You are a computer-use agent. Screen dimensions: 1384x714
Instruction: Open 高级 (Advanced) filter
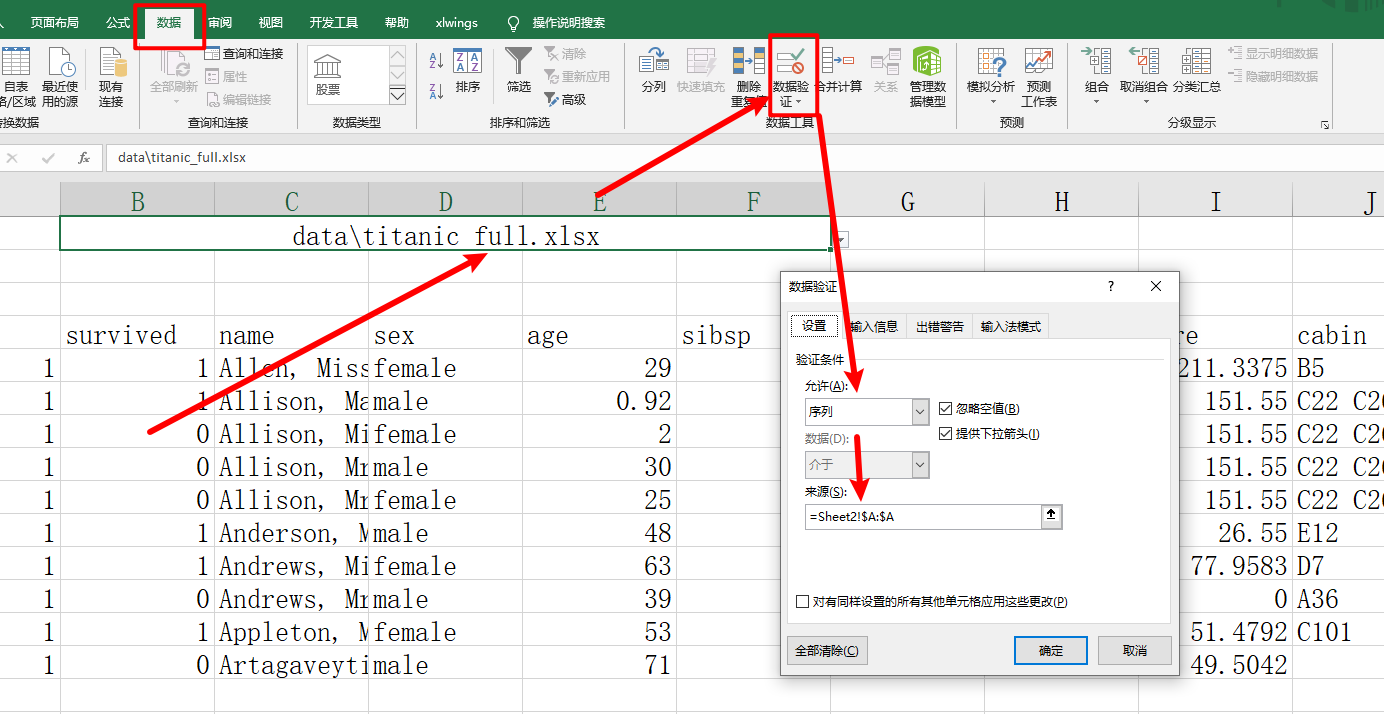pyautogui.click(x=565, y=100)
